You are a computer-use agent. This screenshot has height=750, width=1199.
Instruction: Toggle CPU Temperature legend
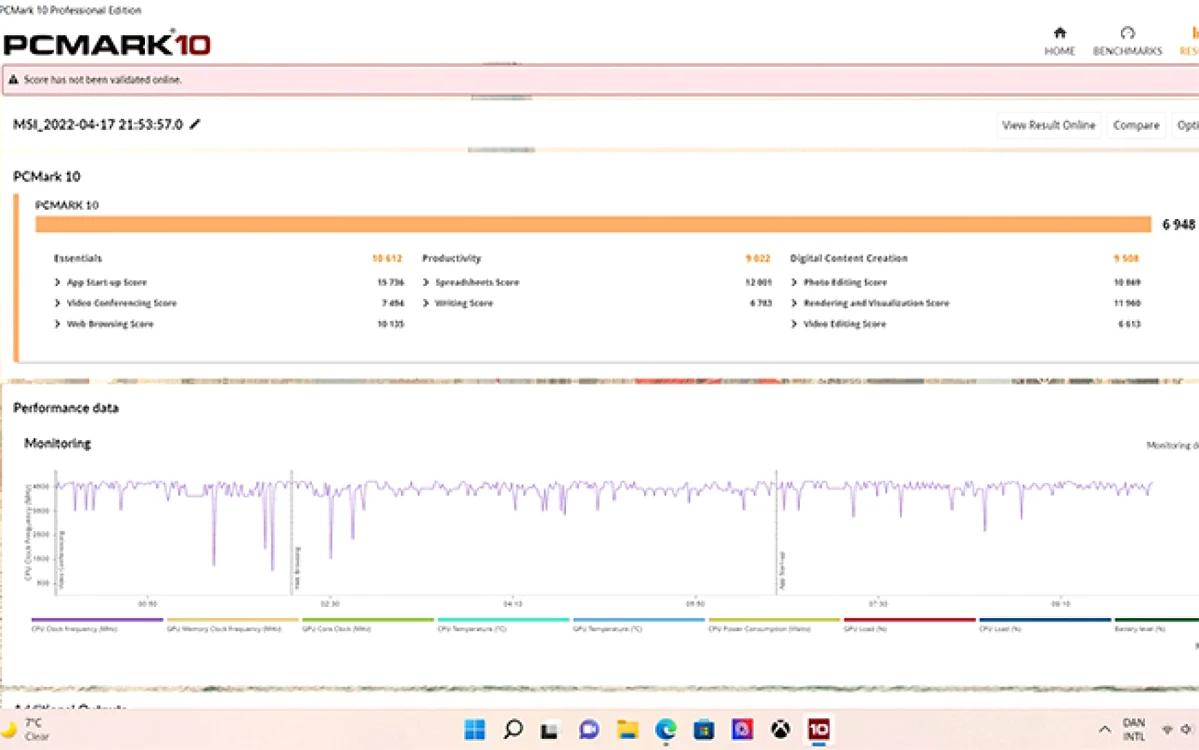pyautogui.click(x=503, y=625)
